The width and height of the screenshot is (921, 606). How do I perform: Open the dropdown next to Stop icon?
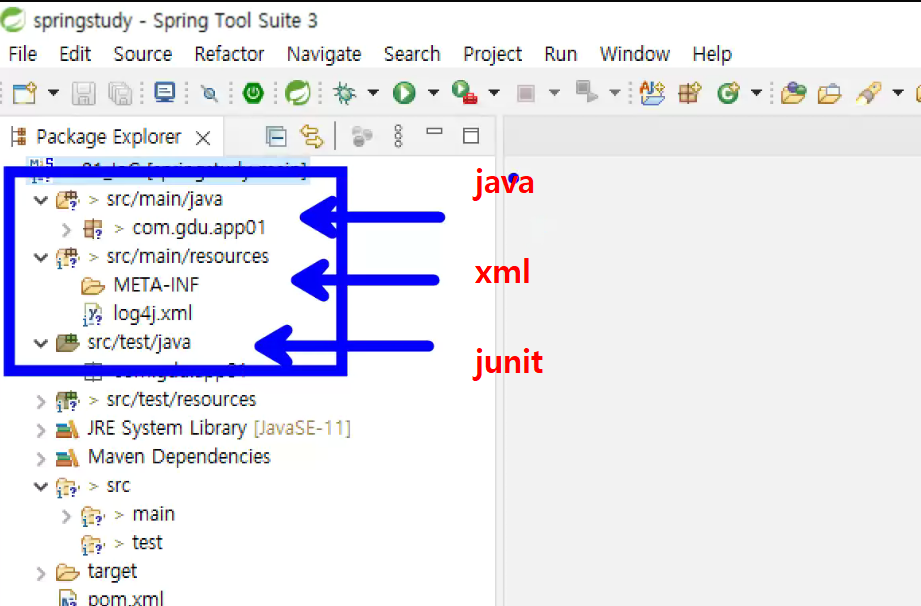(554, 93)
